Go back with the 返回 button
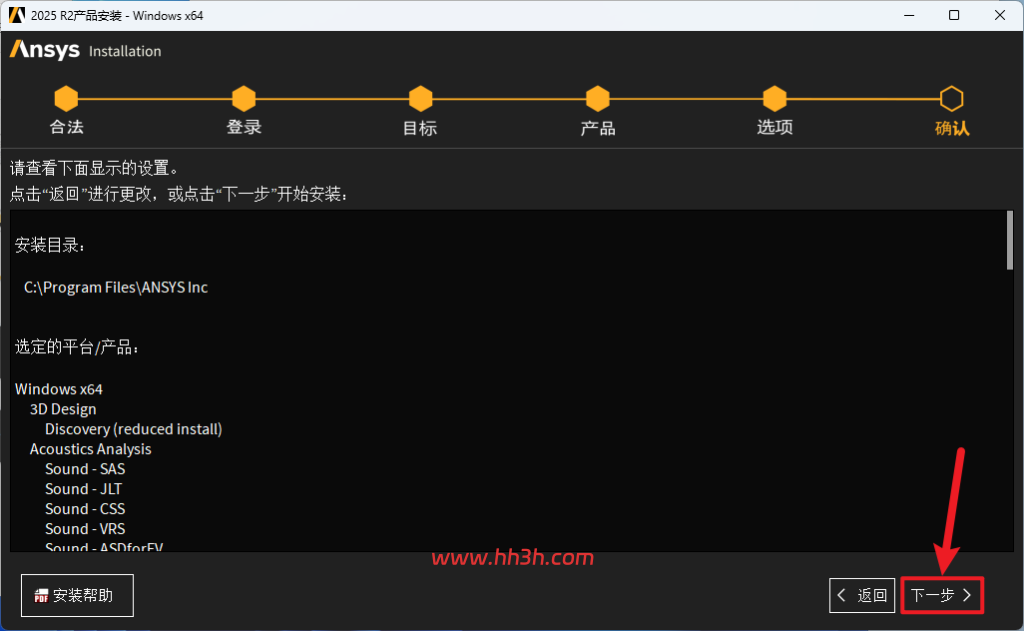Viewport: 1024px width, 631px height. click(862, 595)
